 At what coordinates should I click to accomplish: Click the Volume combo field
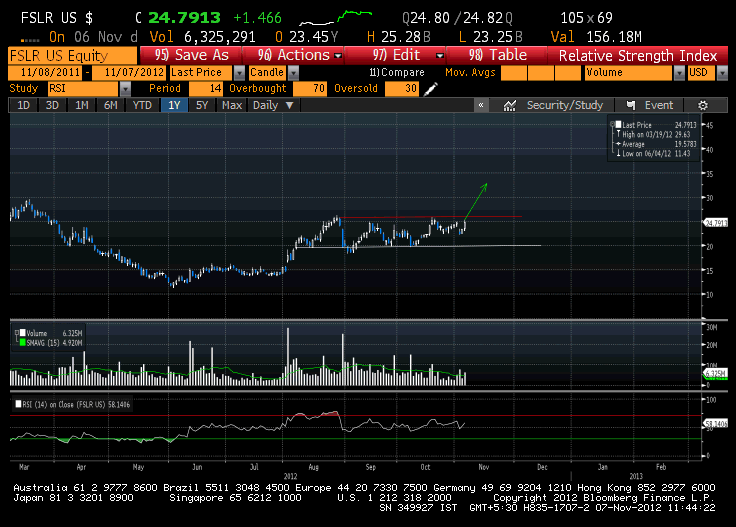tap(629, 73)
